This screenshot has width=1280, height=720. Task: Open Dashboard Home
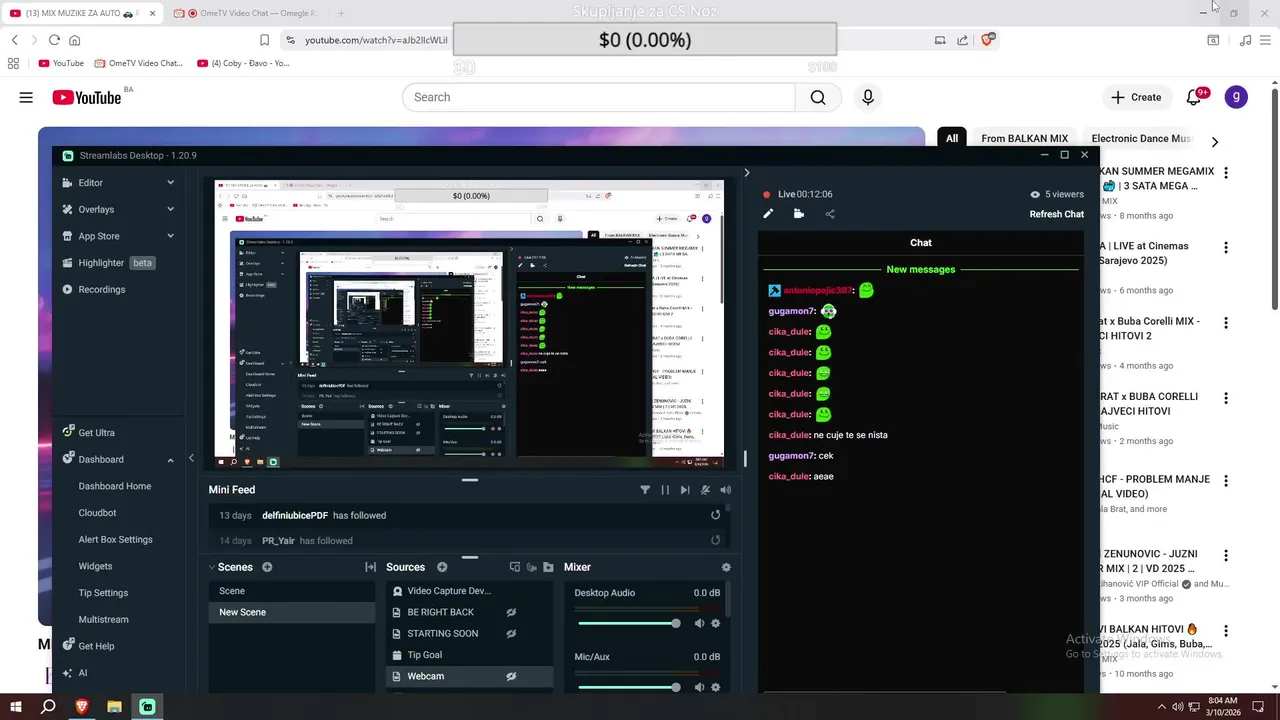[x=115, y=486]
